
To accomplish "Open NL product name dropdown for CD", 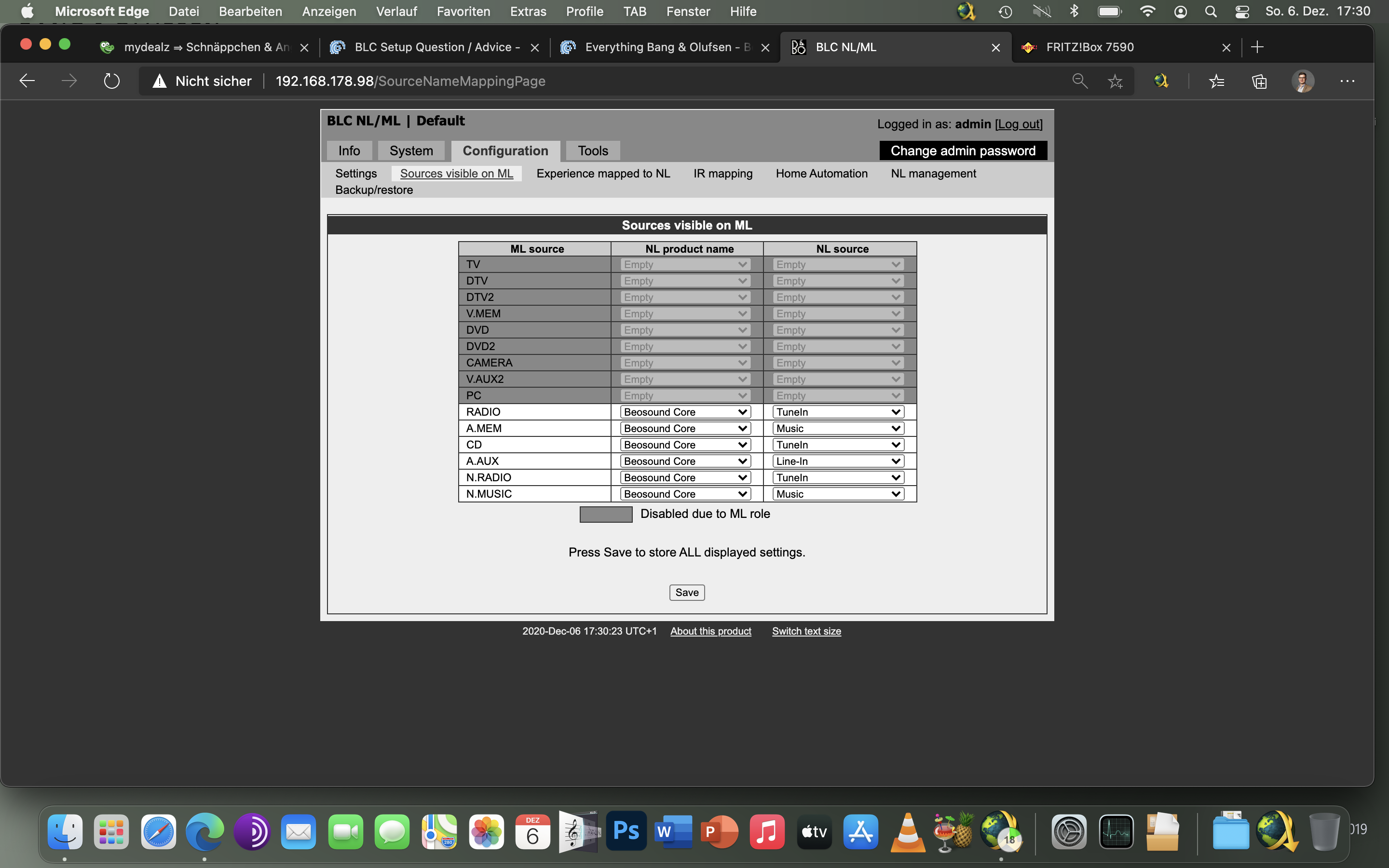I will point(685,445).
